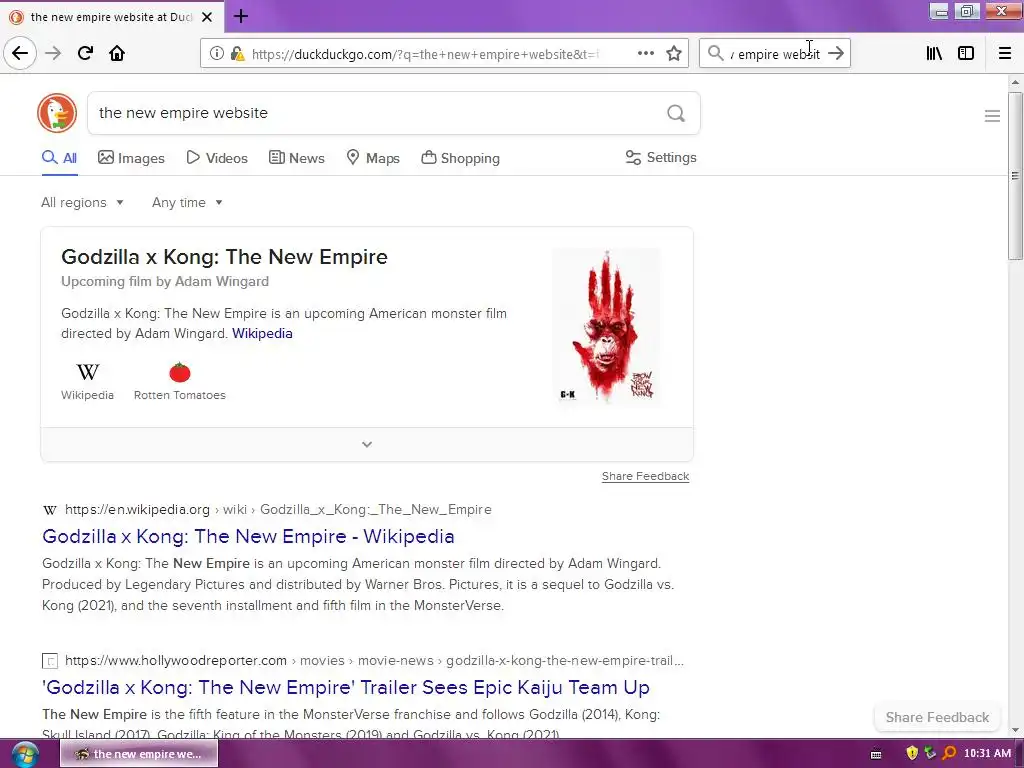Viewport: 1024px width, 768px height.
Task: Click the page vertical scrollbar thumb
Action: pyautogui.click(x=1015, y=176)
